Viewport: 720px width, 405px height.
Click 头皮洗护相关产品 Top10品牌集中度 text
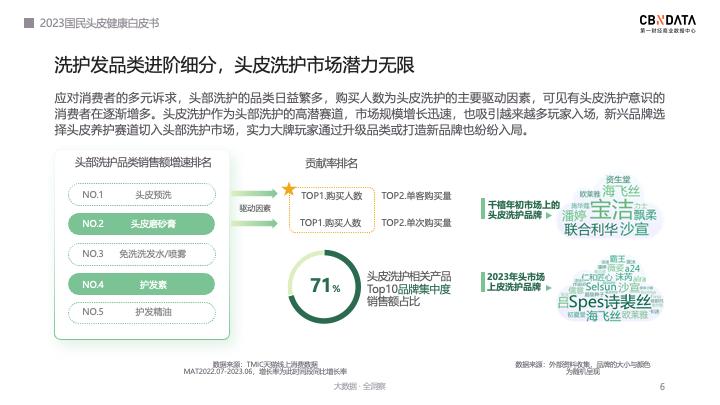coord(409,283)
